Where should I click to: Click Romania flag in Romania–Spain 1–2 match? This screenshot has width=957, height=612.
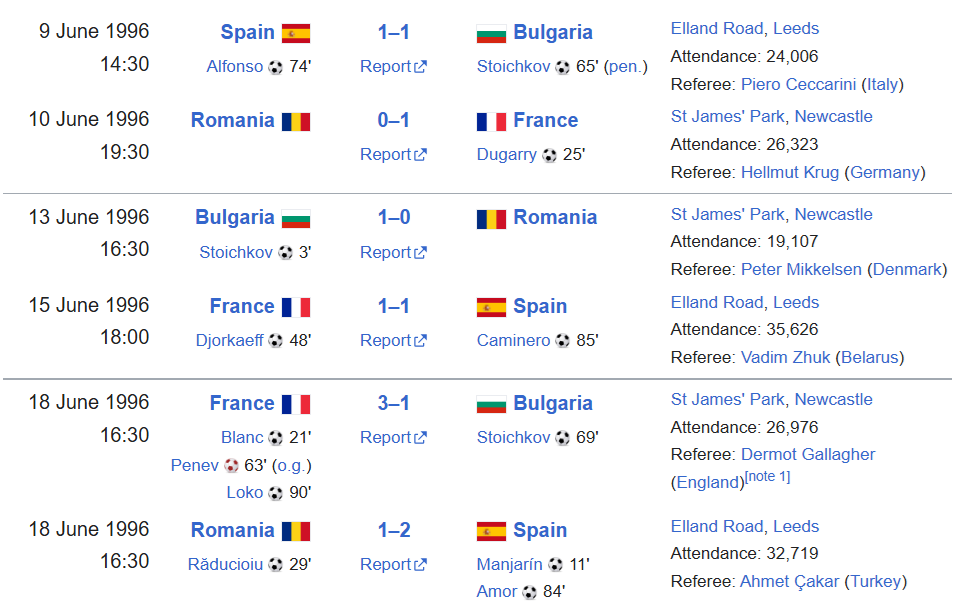click(x=296, y=531)
